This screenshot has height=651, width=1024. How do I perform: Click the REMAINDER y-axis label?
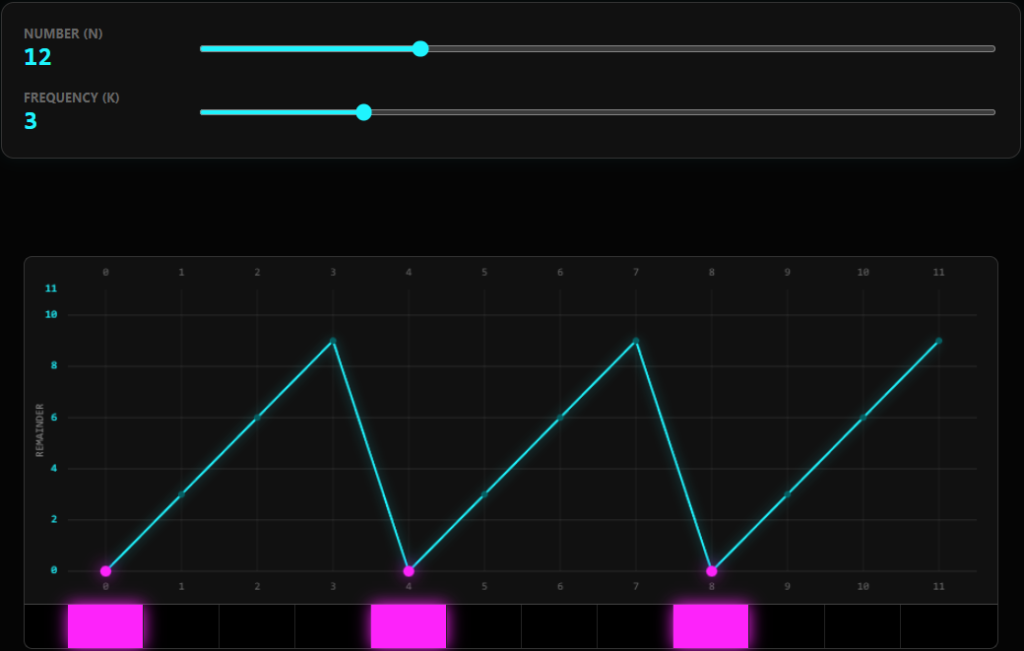41,430
